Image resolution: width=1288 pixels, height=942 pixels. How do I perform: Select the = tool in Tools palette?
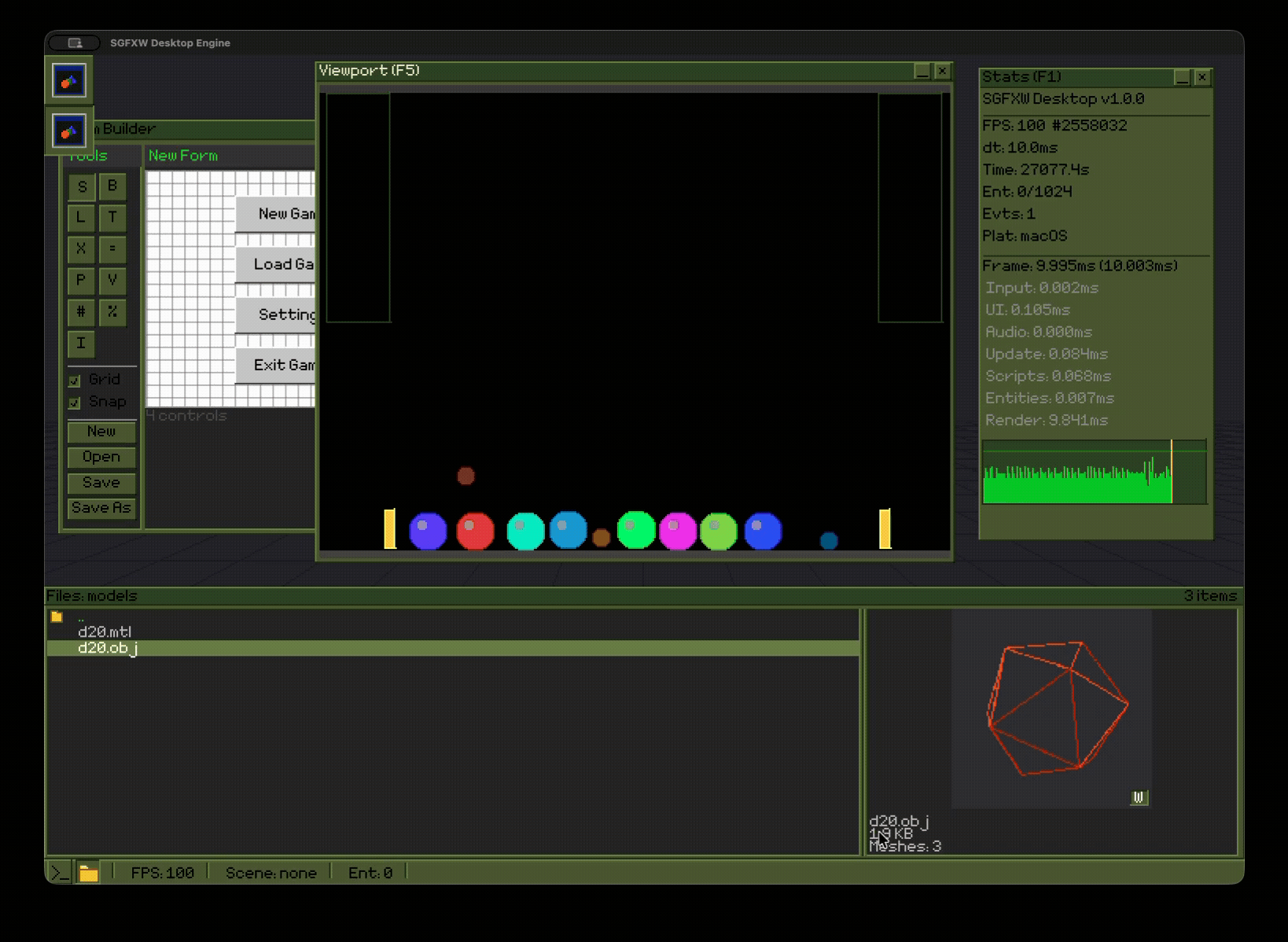click(112, 249)
